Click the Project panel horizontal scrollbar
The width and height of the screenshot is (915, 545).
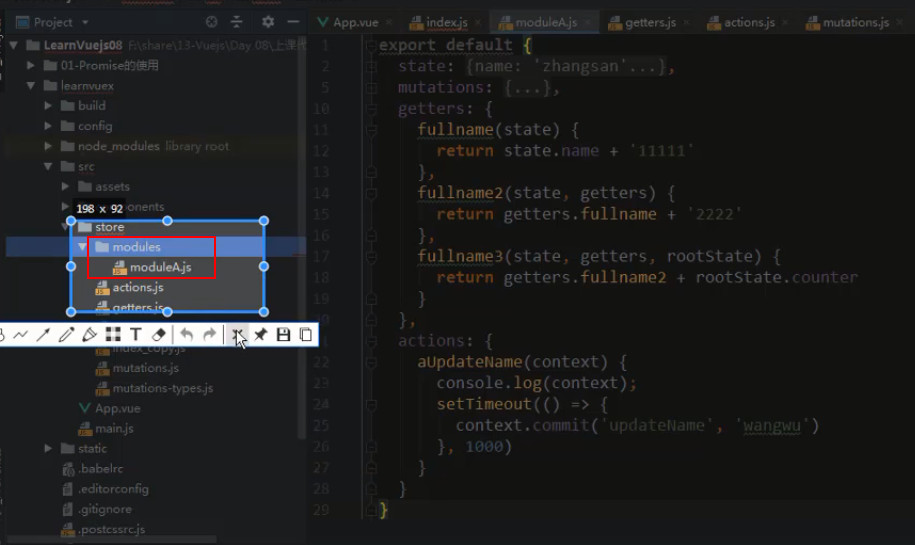(111, 540)
